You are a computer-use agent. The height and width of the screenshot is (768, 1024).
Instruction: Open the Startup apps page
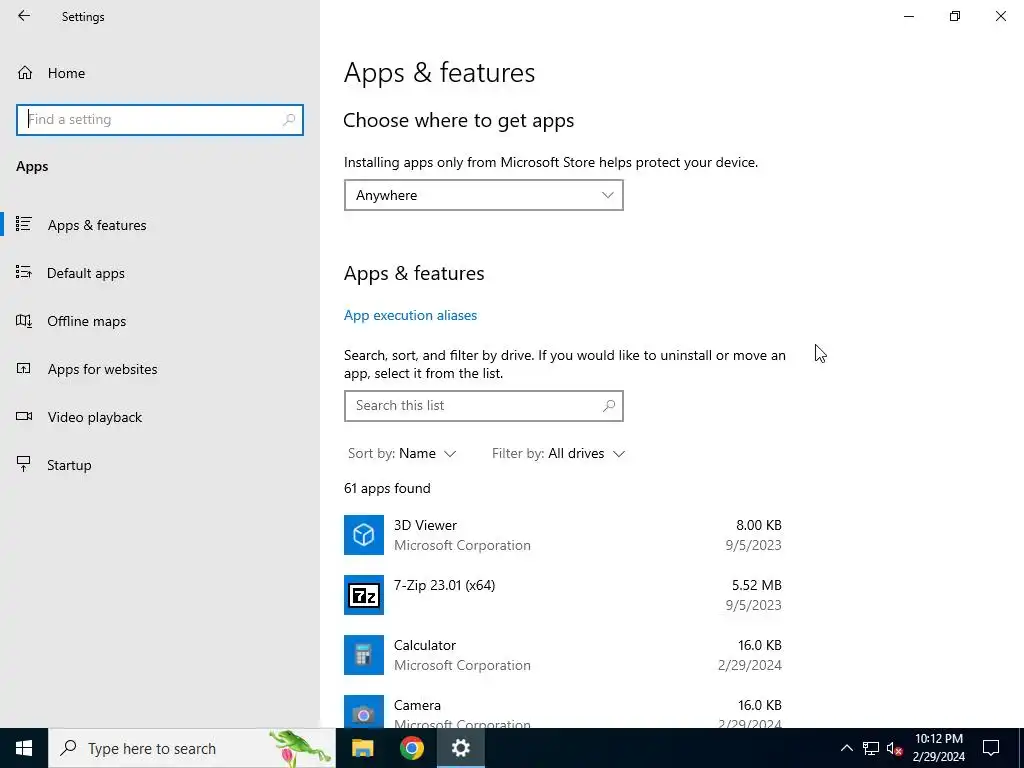(x=69, y=465)
